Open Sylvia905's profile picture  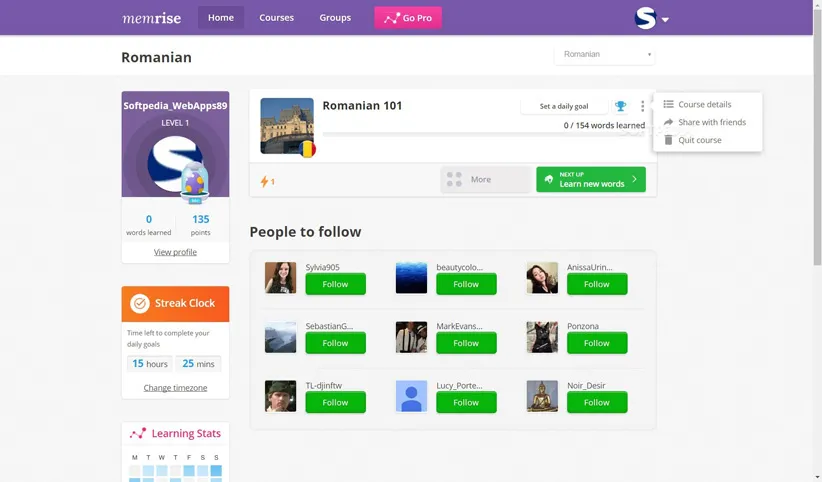[x=280, y=277]
